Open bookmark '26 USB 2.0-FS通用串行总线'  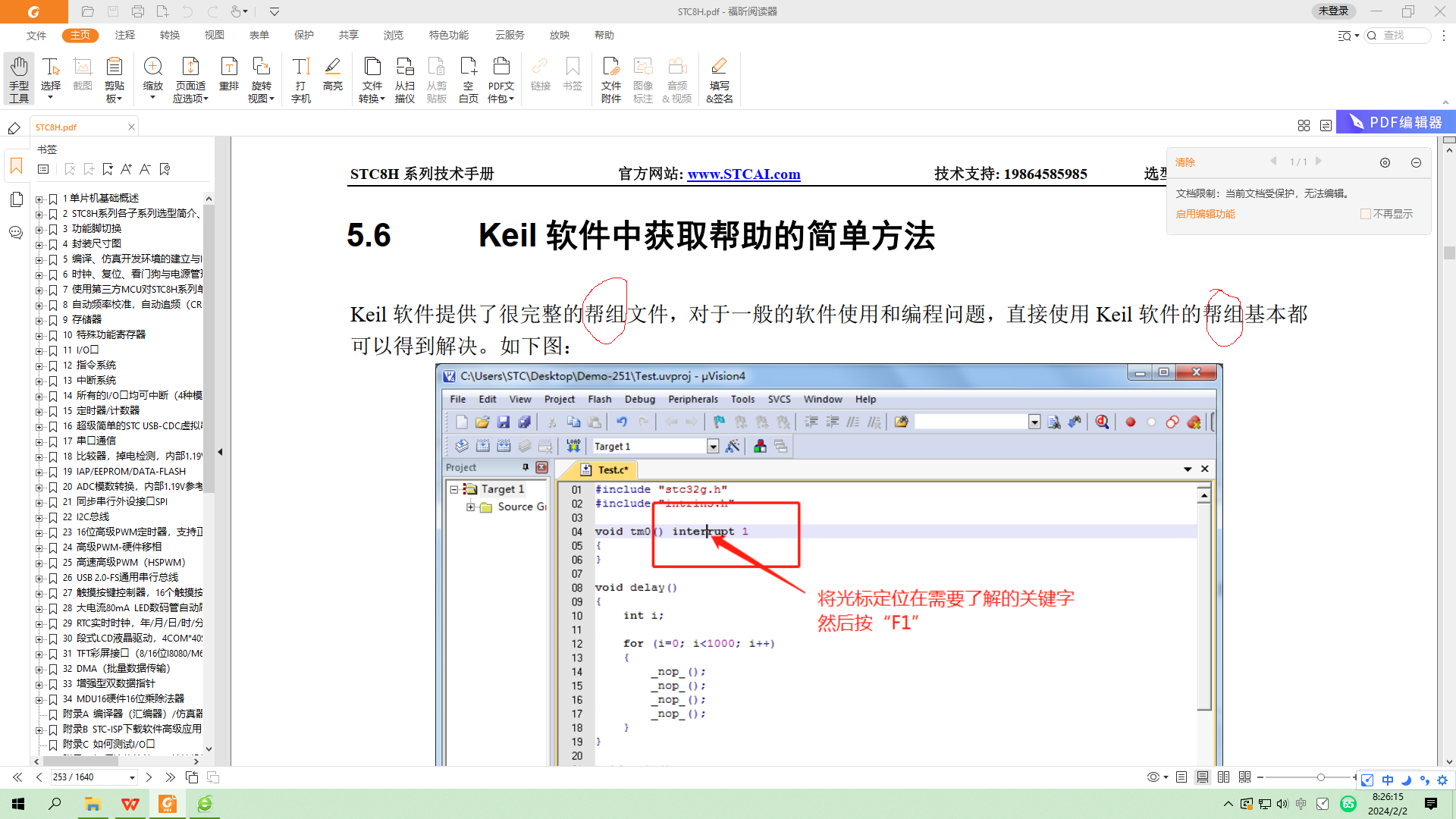pyautogui.click(x=121, y=577)
